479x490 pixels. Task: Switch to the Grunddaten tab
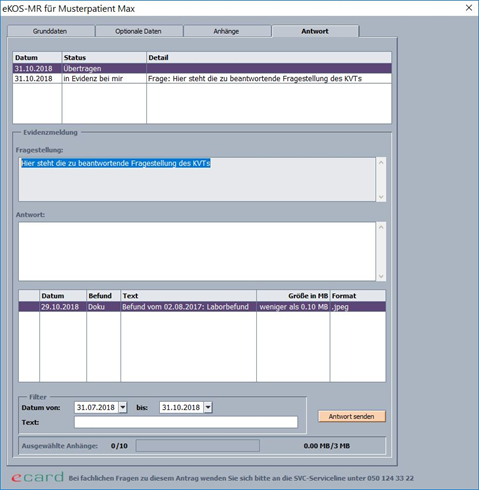coord(51,31)
